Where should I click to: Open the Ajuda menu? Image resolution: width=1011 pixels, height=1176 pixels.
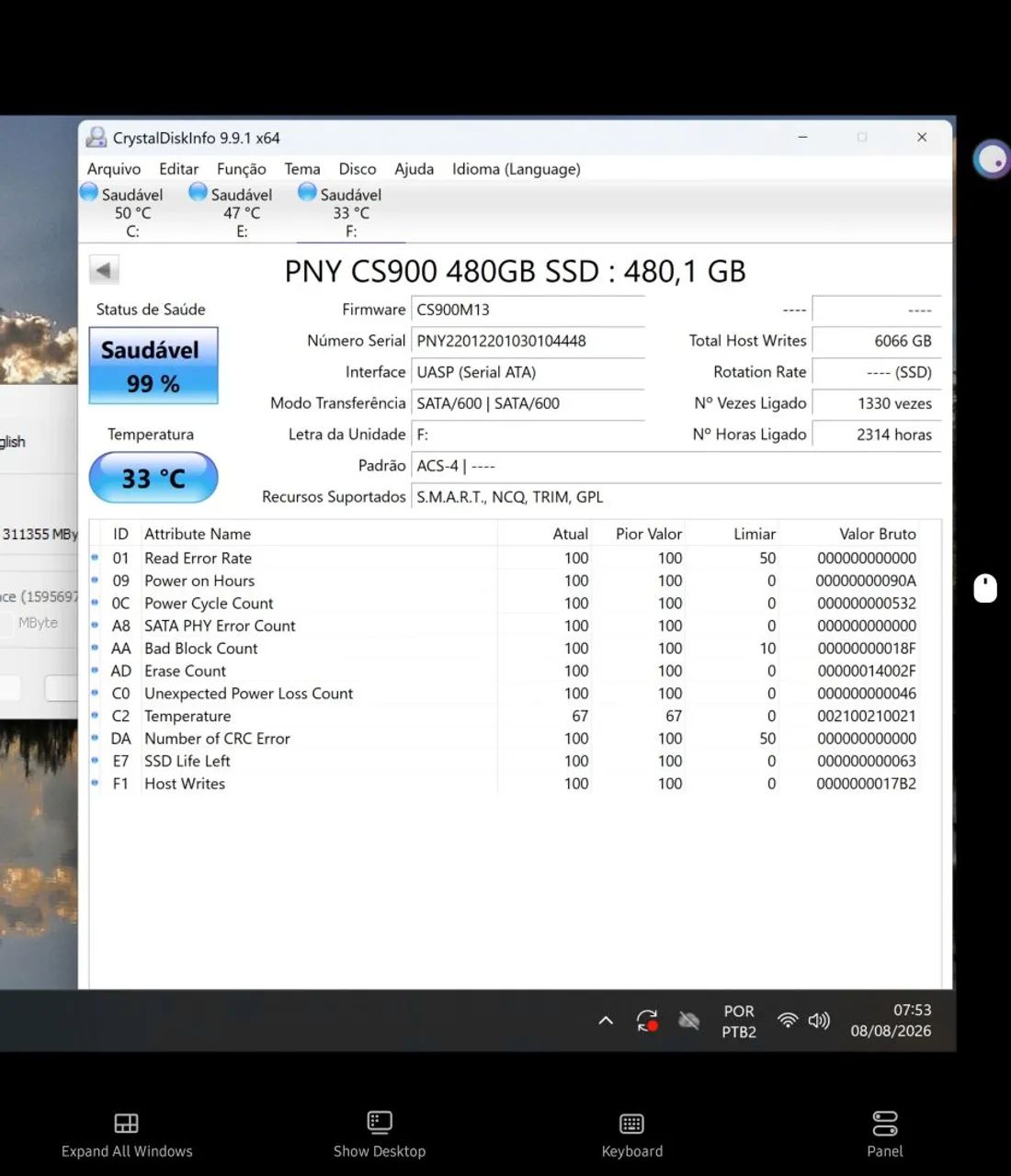coord(415,169)
